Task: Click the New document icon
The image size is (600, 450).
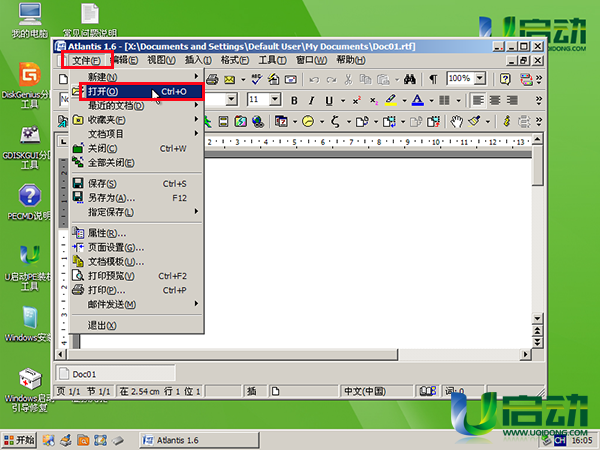Action: 64,79
